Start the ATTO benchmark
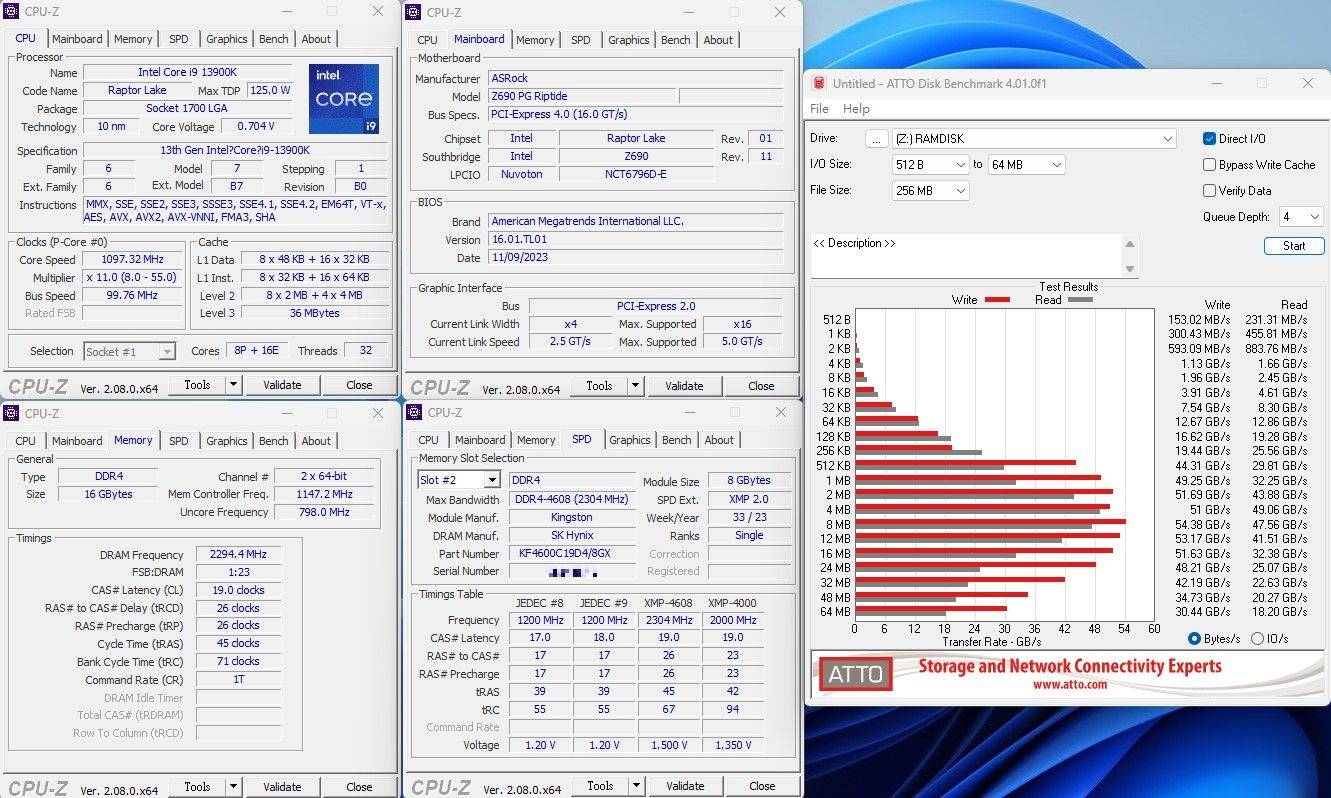Viewport: 1331px width, 798px height. click(x=1294, y=246)
